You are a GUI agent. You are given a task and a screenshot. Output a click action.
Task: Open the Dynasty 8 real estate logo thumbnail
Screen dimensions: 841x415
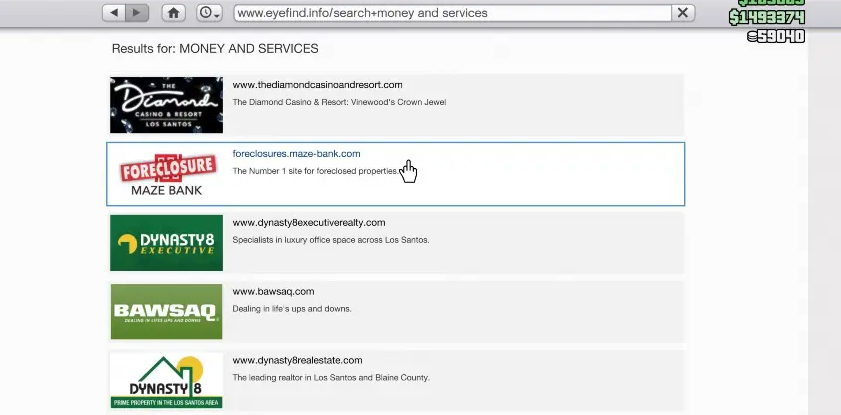point(166,381)
